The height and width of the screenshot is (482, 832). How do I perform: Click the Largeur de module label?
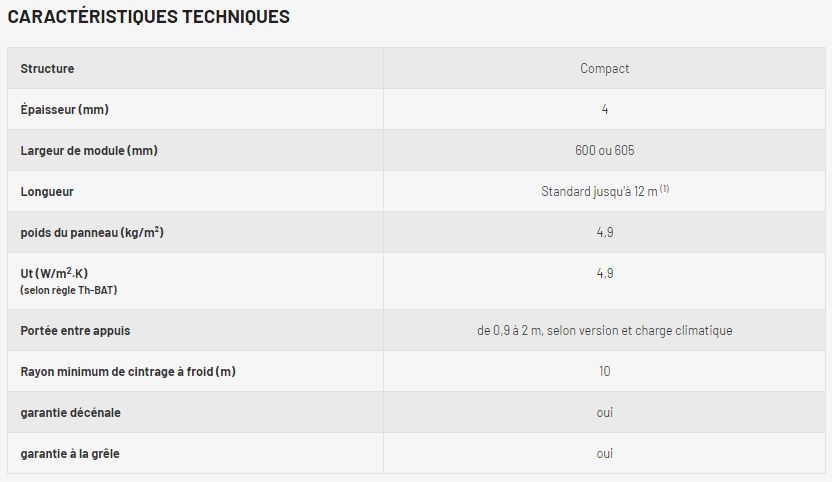tap(89, 150)
